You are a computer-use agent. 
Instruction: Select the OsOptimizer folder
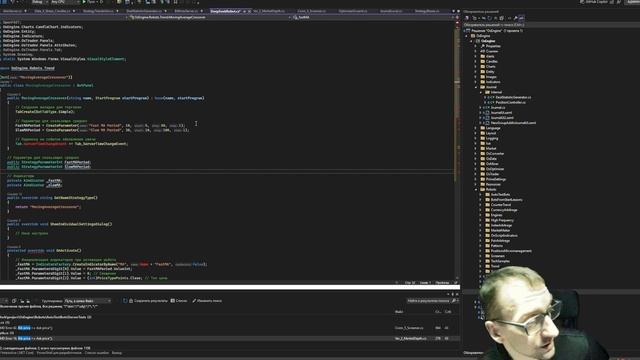click(x=492, y=169)
